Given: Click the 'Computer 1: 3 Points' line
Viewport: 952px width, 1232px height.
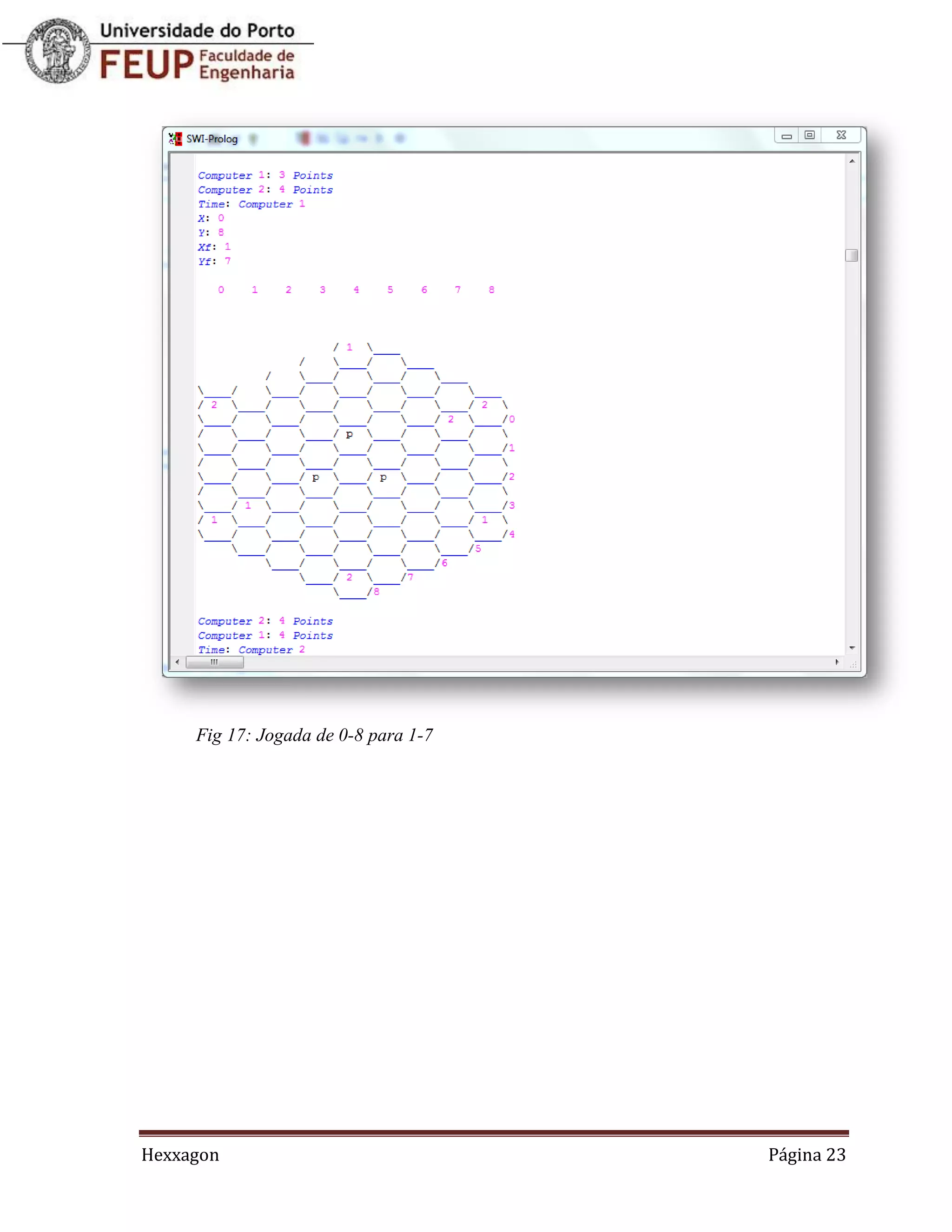Looking at the screenshot, I should tap(265, 175).
